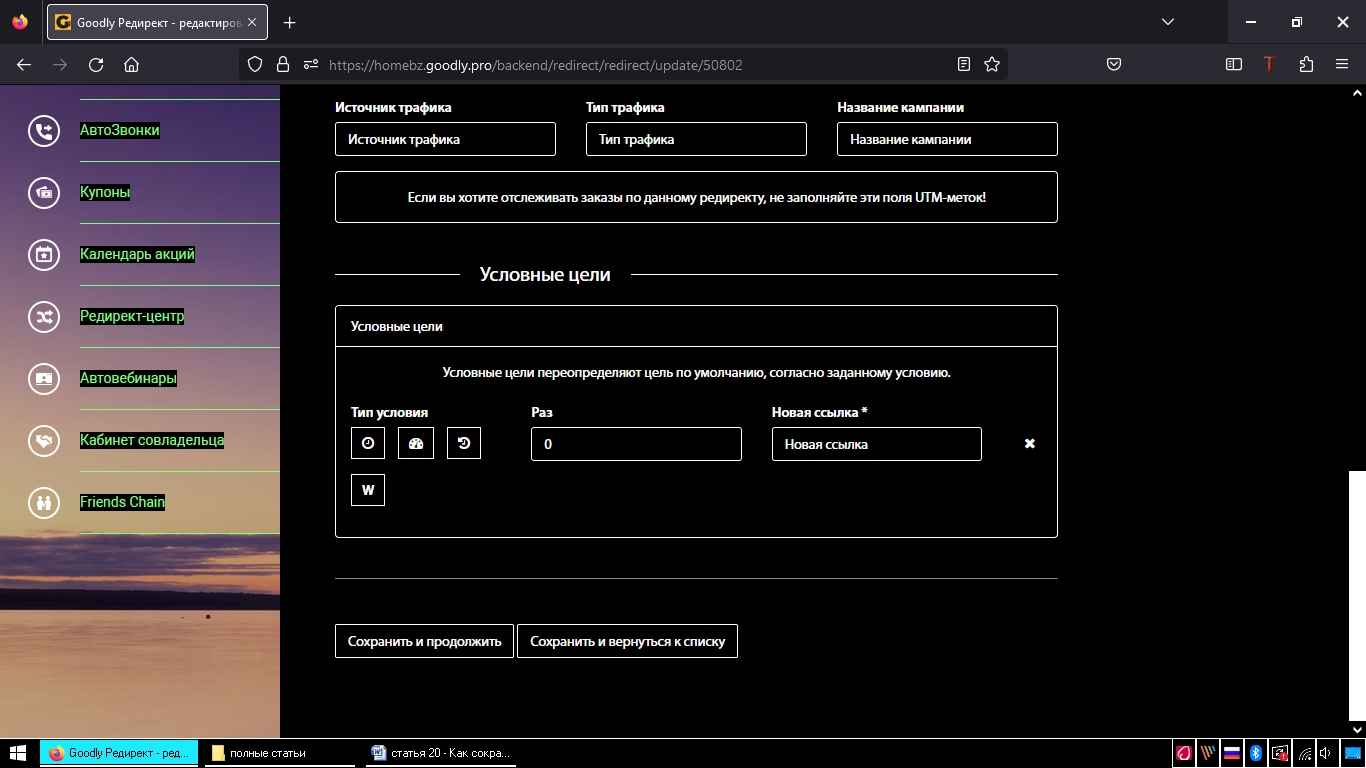Open the Купоны menu item
Viewport: 1366px width, 768px height.
[105, 192]
